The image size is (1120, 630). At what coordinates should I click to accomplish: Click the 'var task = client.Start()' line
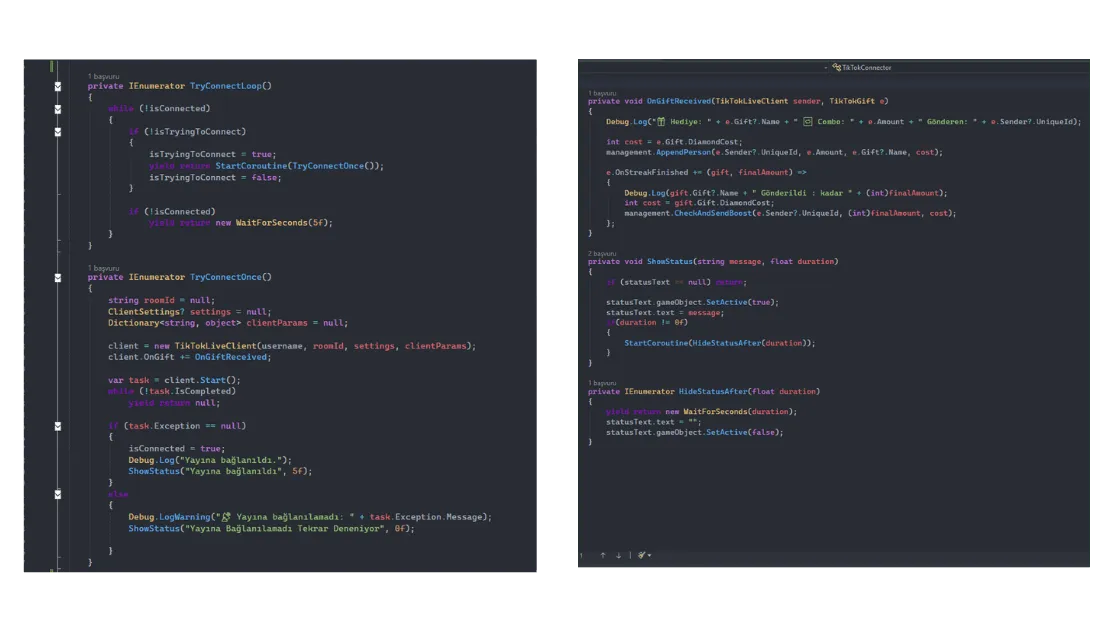(174, 380)
